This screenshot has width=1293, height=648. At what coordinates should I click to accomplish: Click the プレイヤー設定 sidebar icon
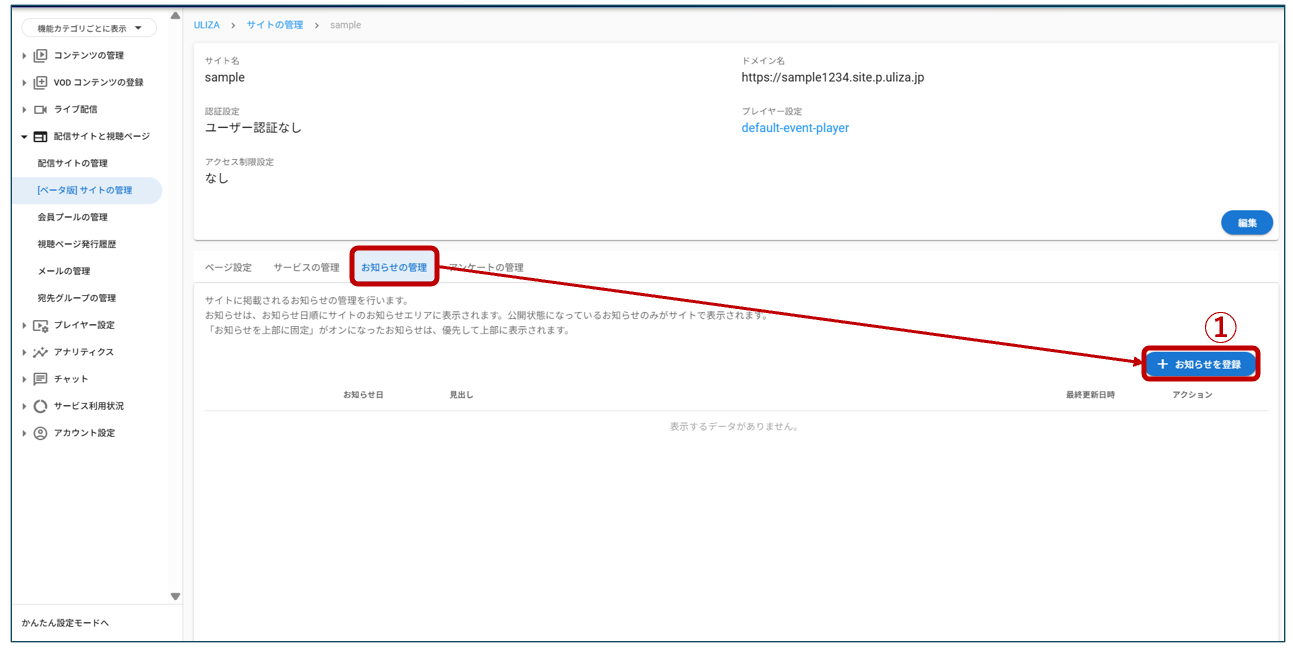(x=41, y=326)
